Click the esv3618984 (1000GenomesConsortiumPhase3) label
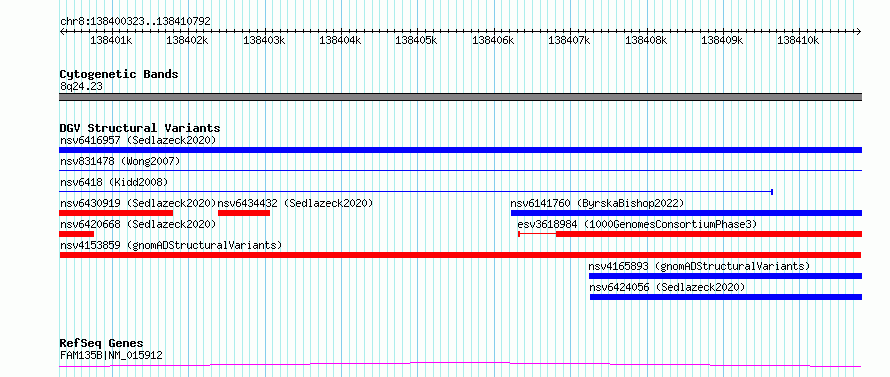This screenshot has height=377, width=890. (637, 224)
